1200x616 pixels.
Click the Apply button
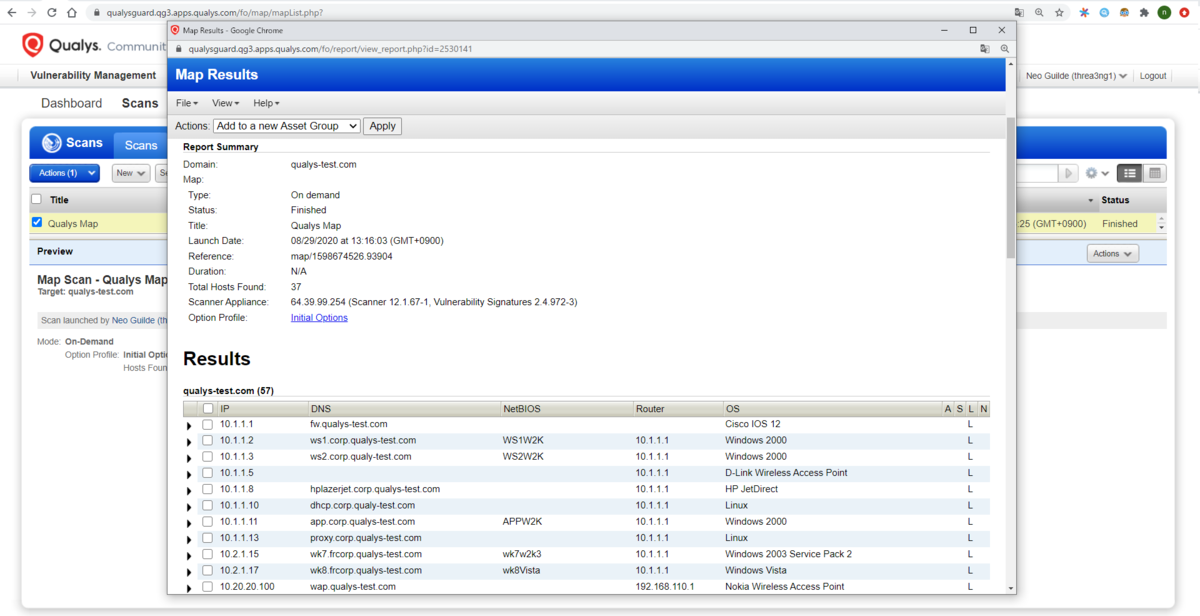(382, 126)
